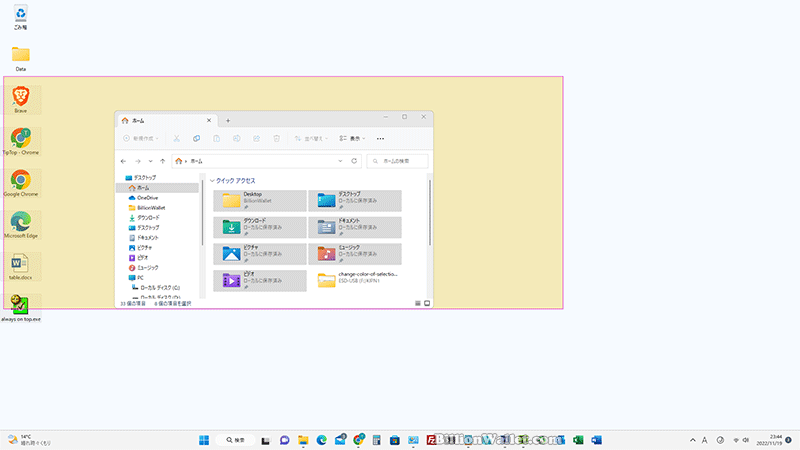Switch to details view in Explorer status bar
This screenshot has height=450, width=800.
coord(418,304)
